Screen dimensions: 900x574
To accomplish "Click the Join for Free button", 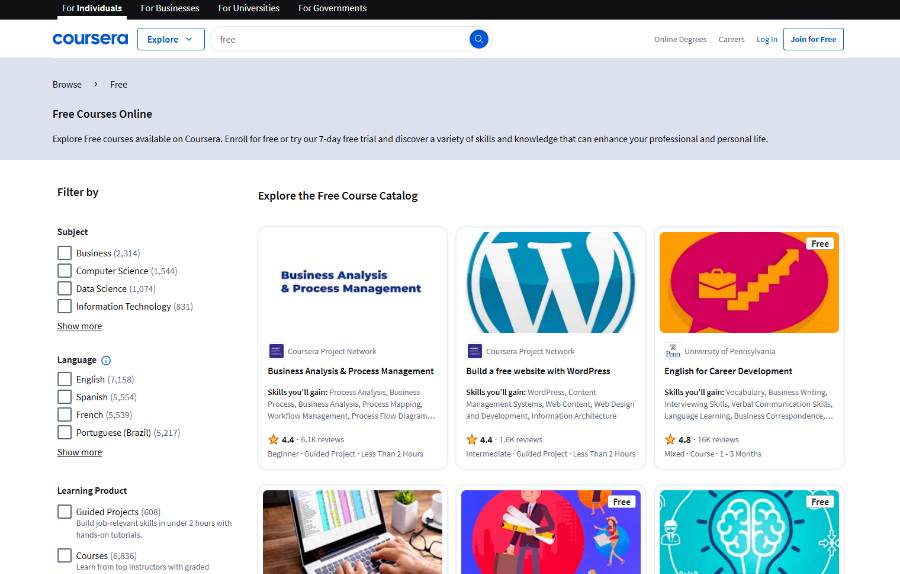I will point(813,40).
